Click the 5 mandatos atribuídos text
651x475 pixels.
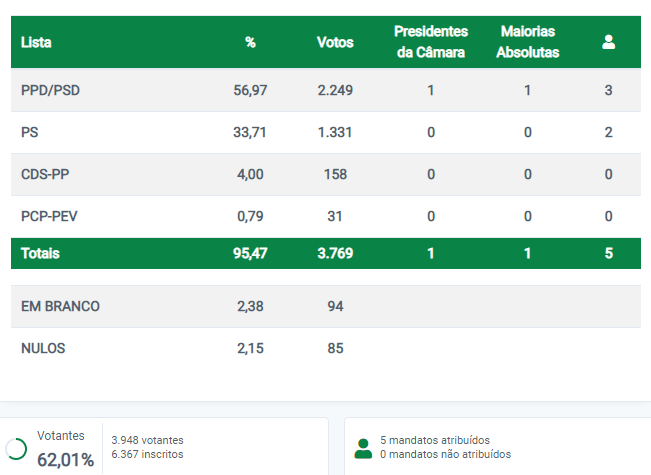pos(435,440)
